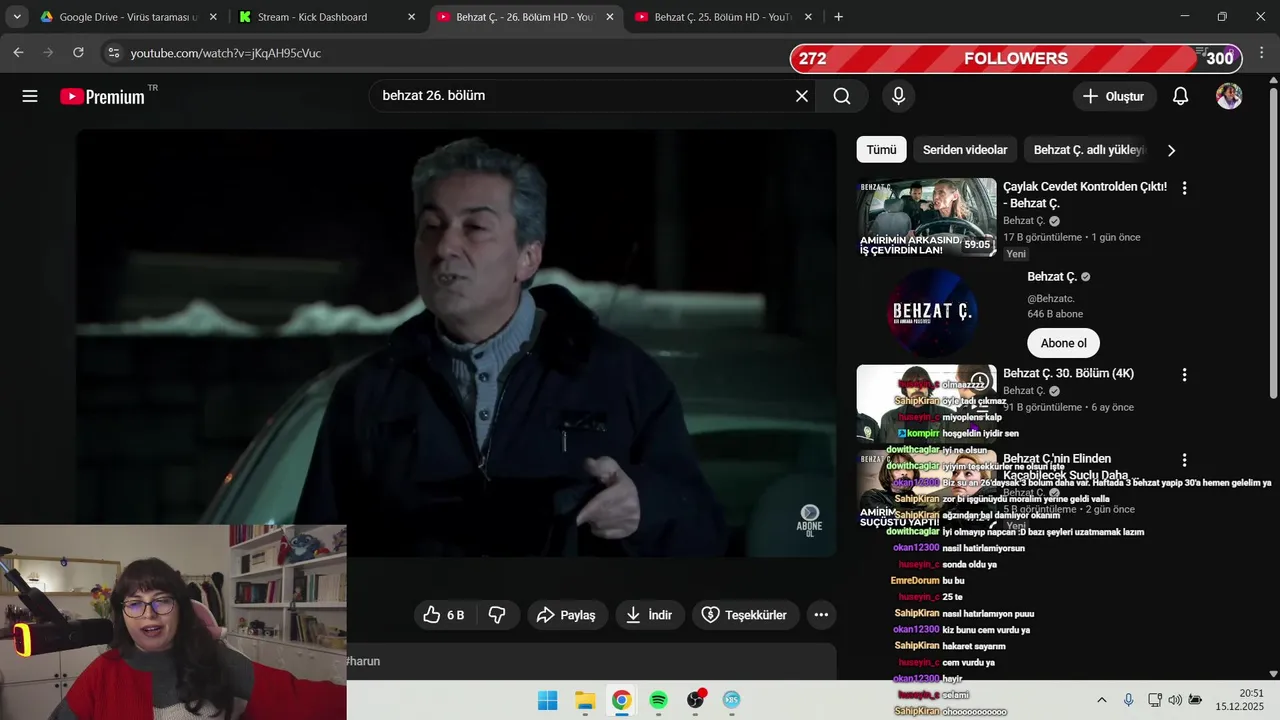Open the account avatar menu
The height and width of the screenshot is (720, 1280).
pos(1229,96)
